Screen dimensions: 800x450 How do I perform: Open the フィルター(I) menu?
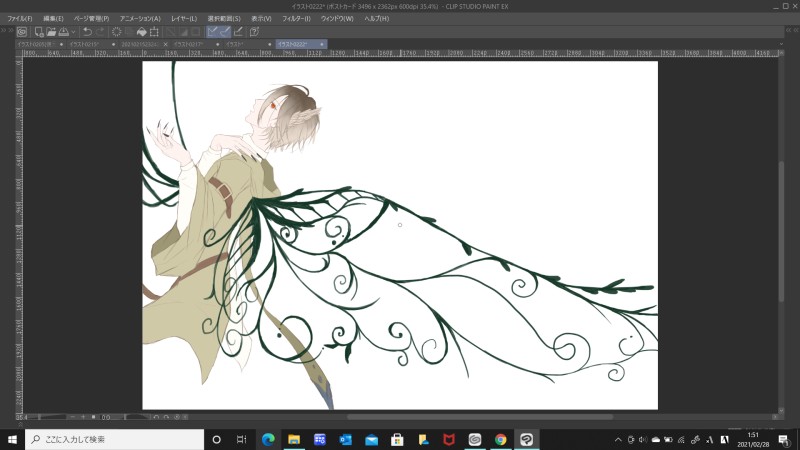click(295, 18)
